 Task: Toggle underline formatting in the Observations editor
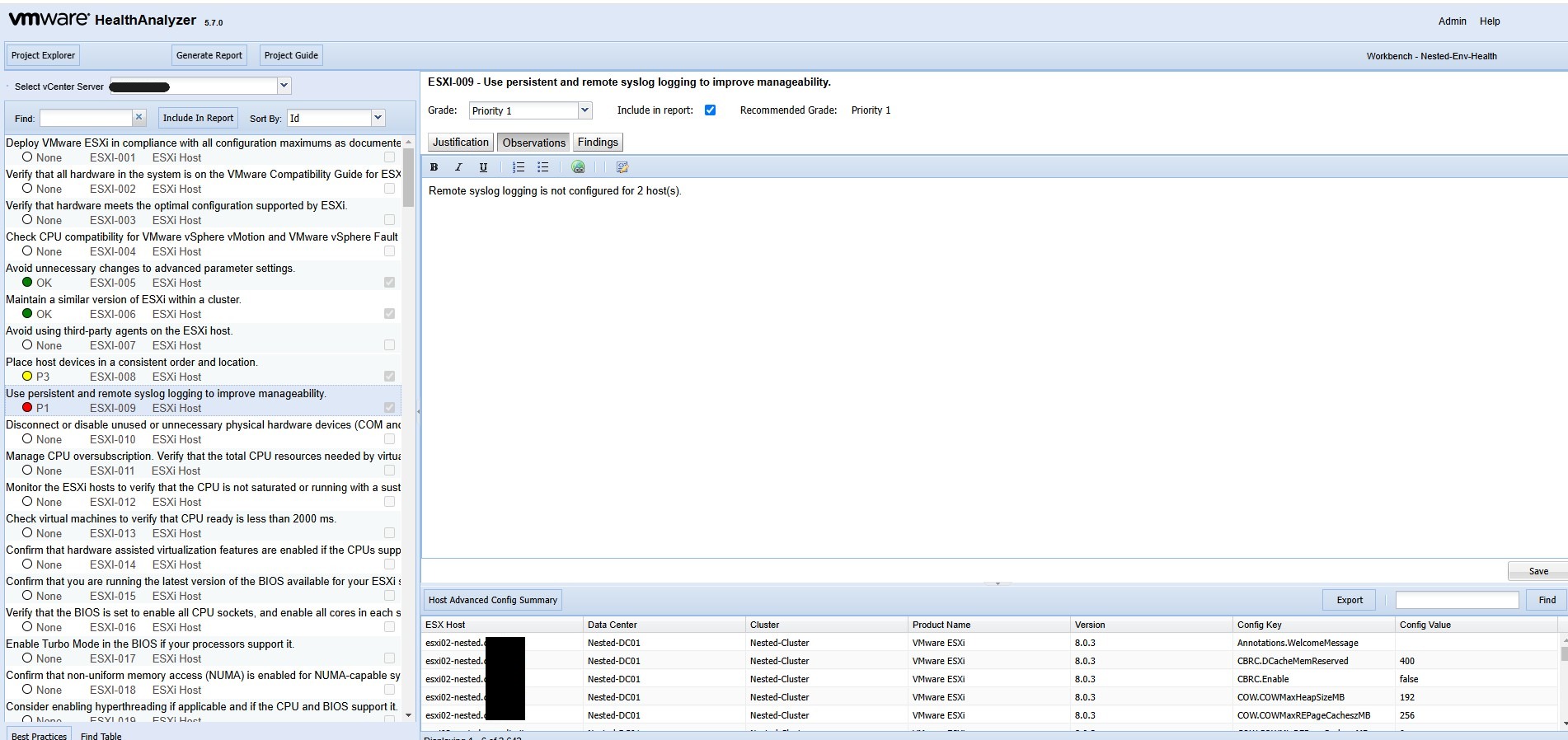pos(483,167)
